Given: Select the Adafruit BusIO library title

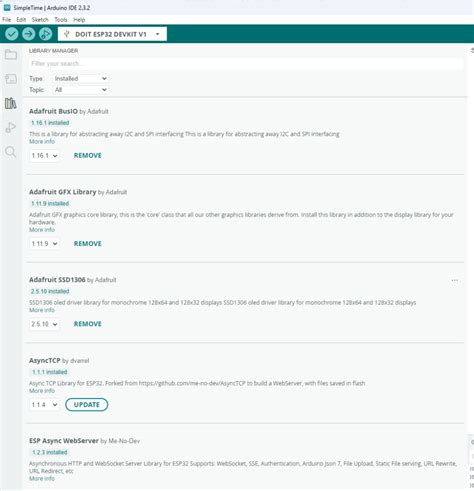Looking at the screenshot, I should (x=53, y=111).
